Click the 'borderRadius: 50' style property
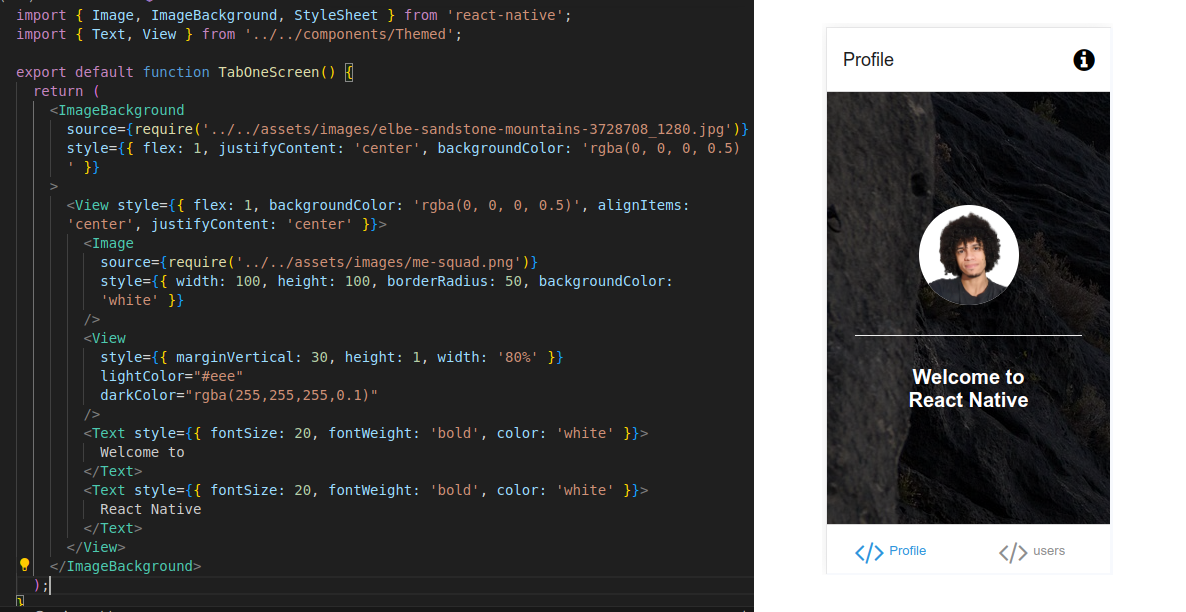Image resolution: width=1186 pixels, height=612 pixels. click(454, 281)
